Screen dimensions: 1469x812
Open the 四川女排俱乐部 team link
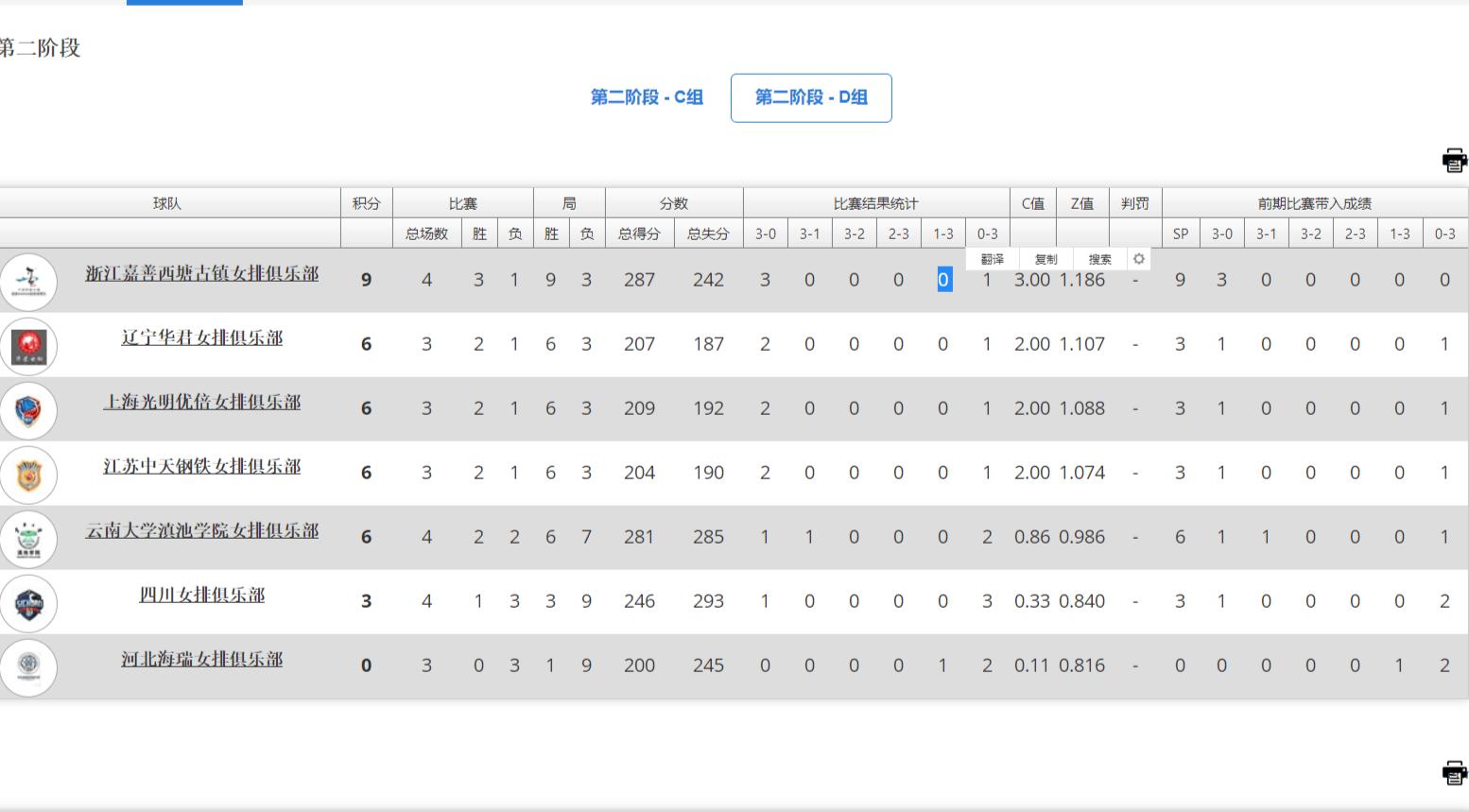(x=202, y=596)
